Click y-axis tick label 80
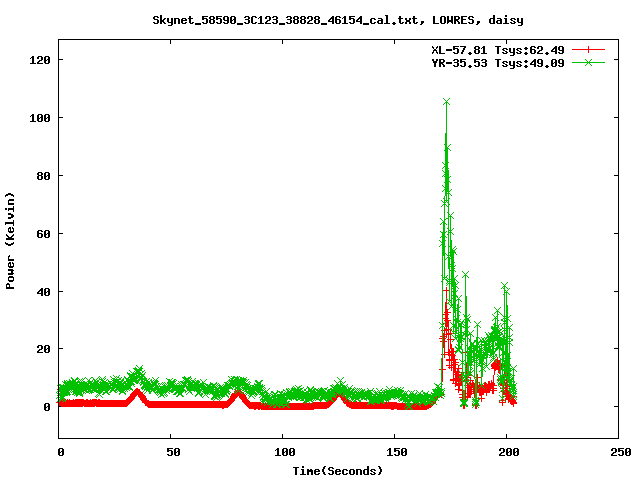Viewport: 640px width, 480px height. (x=43, y=176)
